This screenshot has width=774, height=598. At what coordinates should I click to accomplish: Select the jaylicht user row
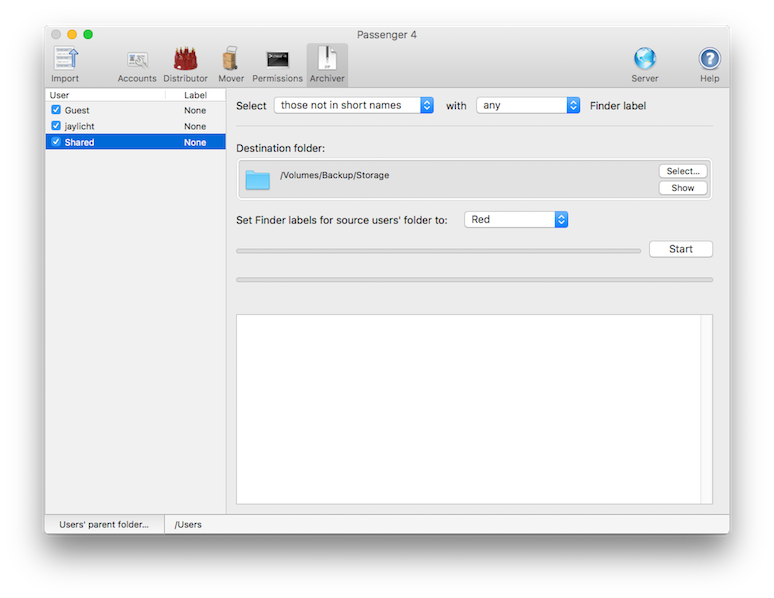tap(135, 126)
